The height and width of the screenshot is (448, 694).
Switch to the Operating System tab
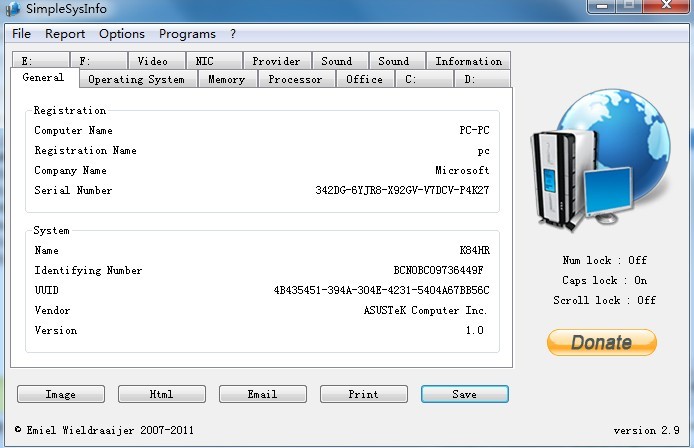136,80
